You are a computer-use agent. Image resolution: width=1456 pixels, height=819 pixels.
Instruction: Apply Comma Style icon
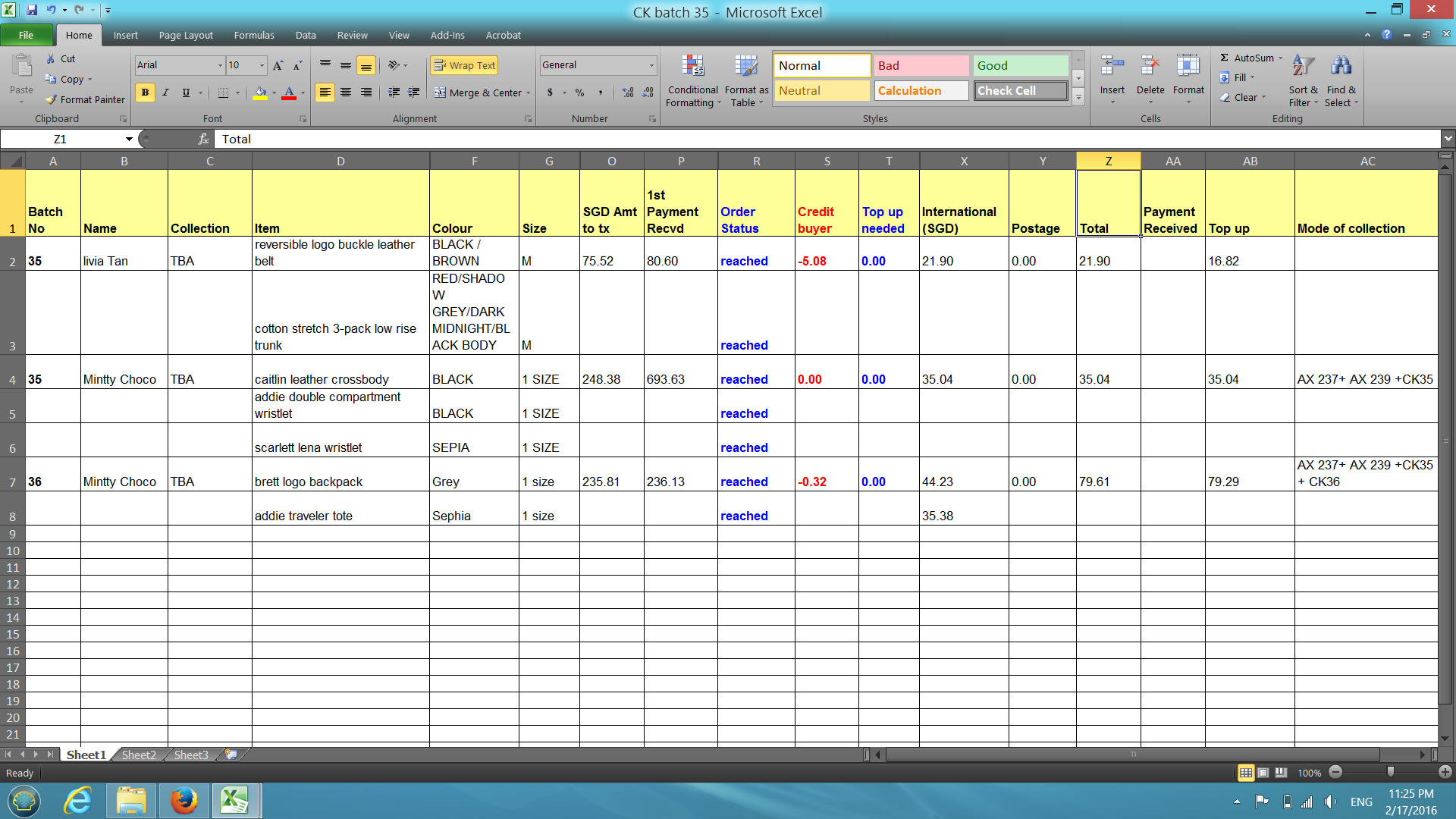pos(600,93)
